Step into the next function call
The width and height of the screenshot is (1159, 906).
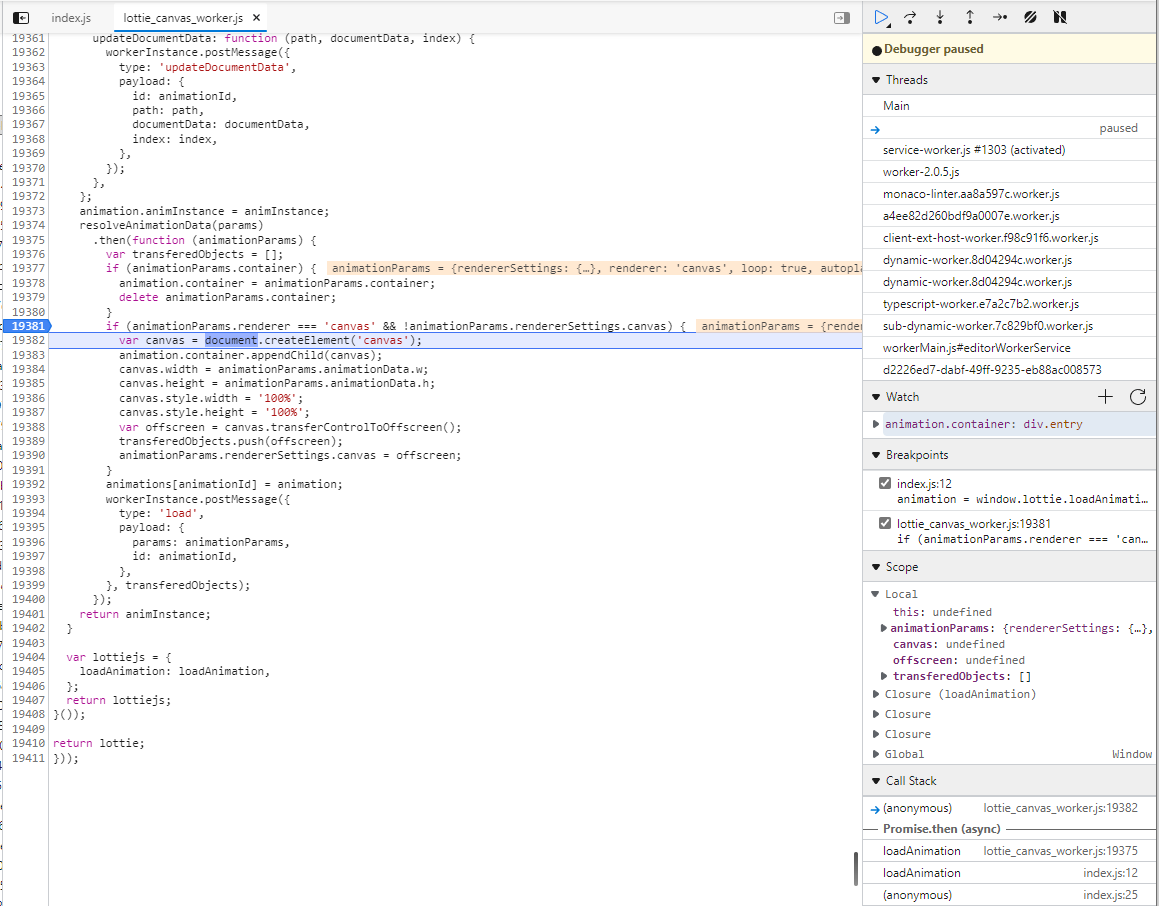pyautogui.click(x=940, y=17)
